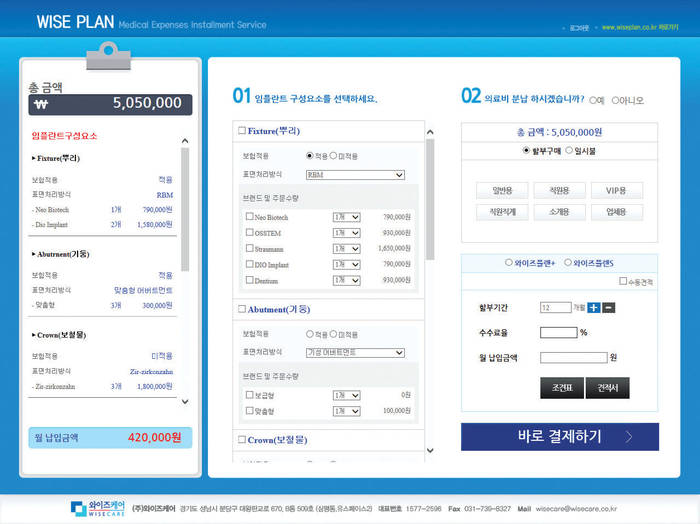Click the 조견표 button
Image resolution: width=700 pixels, height=524 pixels.
(561, 388)
